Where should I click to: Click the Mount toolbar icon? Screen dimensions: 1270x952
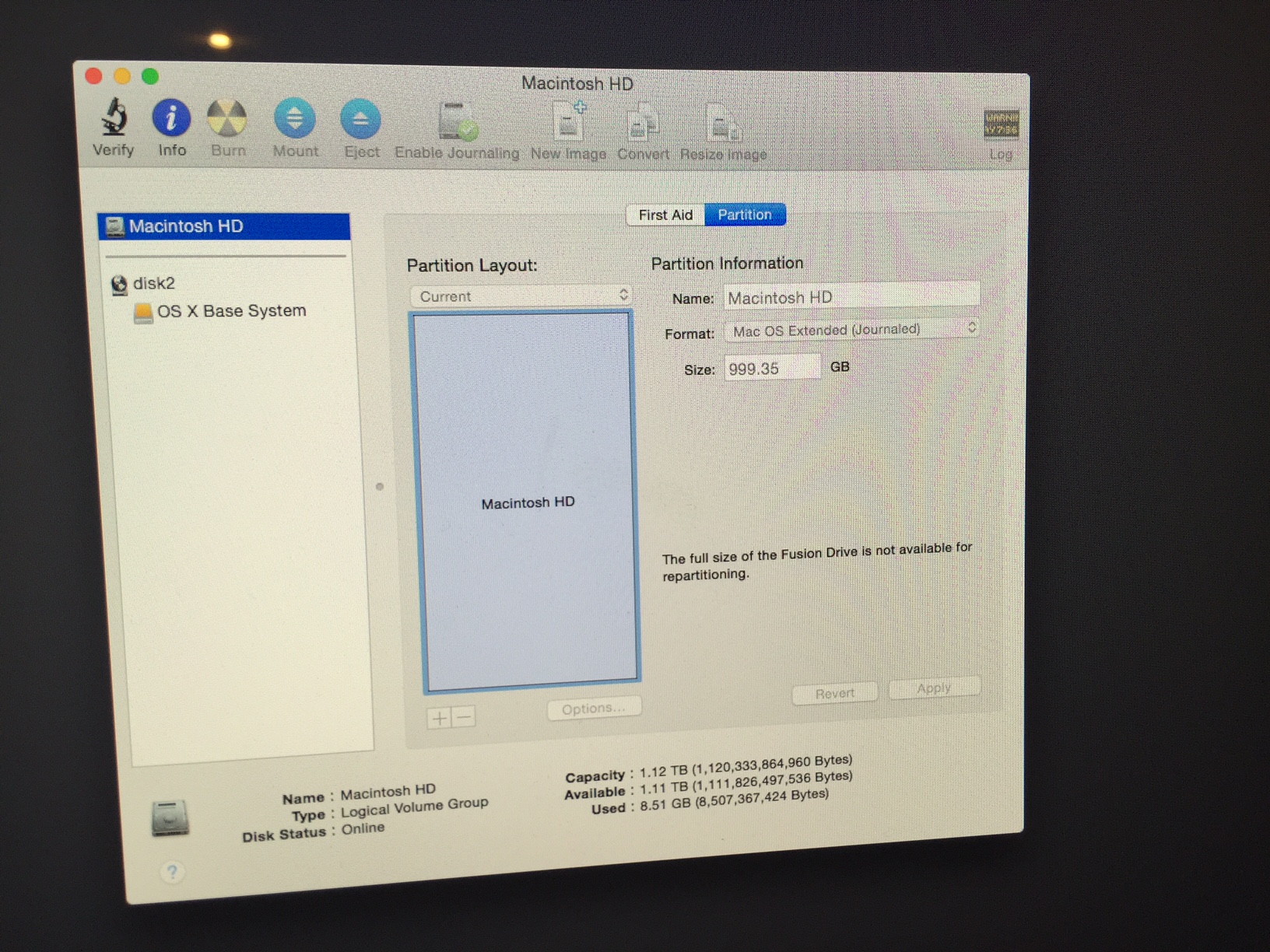[295, 119]
